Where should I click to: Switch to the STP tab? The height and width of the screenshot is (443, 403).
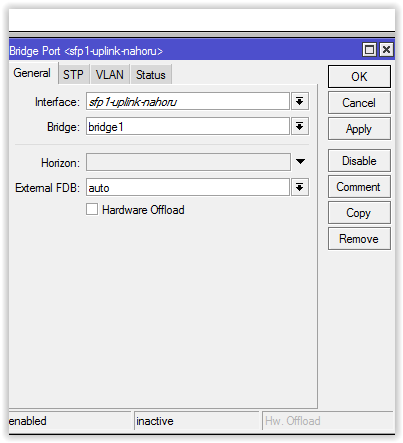(73, 75)
